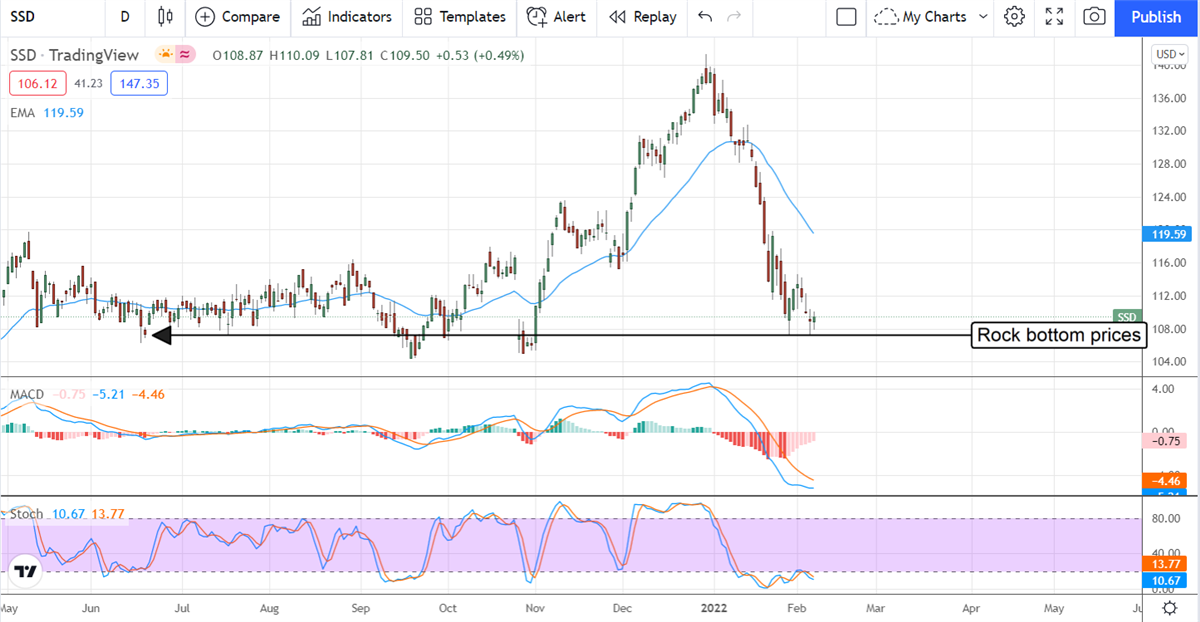Click the 2022 label on time axis
Screen dimensions: 1200x622
712,607
